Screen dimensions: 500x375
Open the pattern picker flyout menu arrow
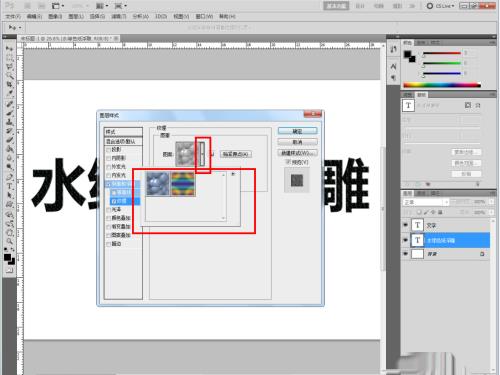(233, 174)
